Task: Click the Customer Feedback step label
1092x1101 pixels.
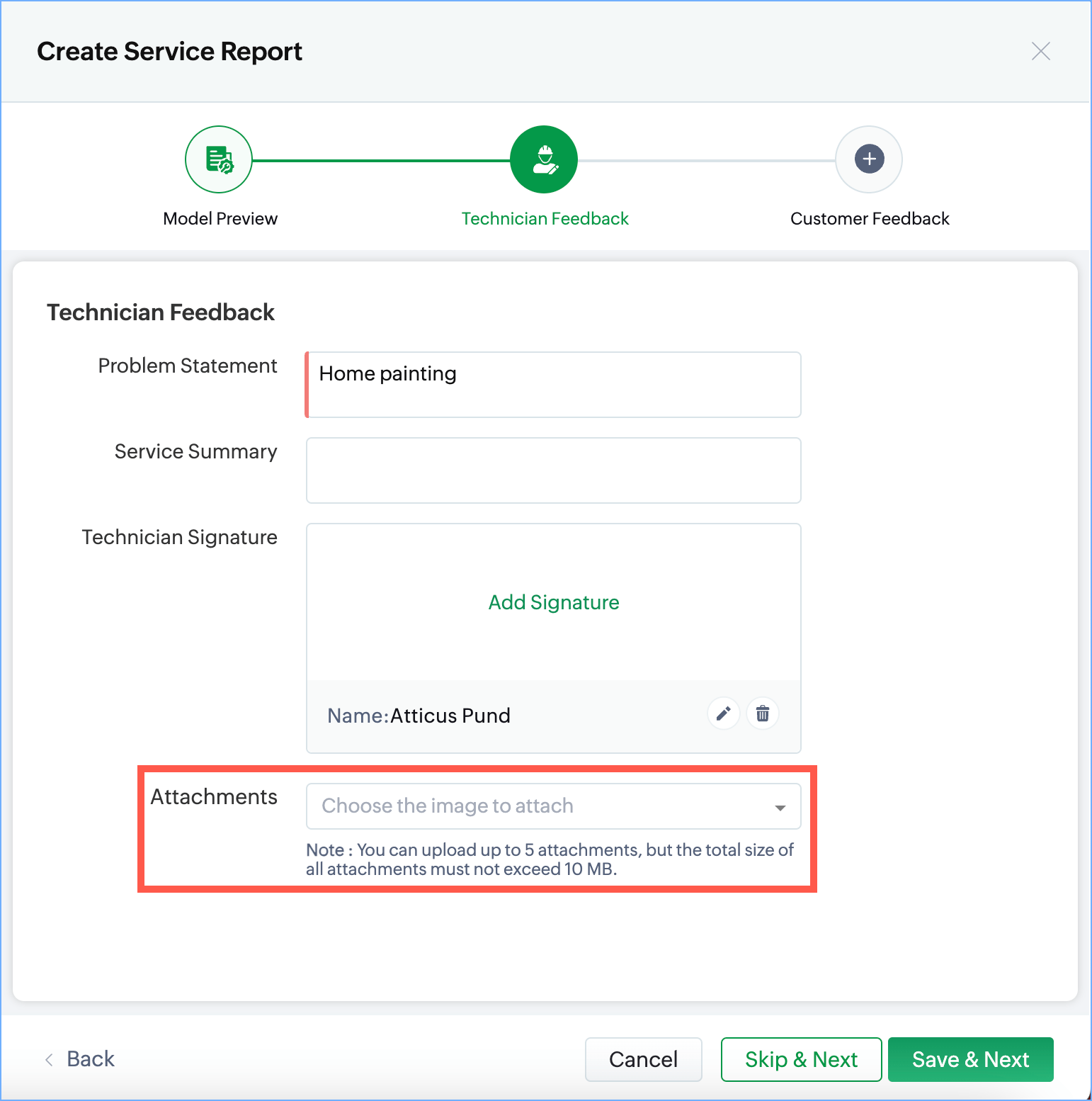Action: coord(870,219)
